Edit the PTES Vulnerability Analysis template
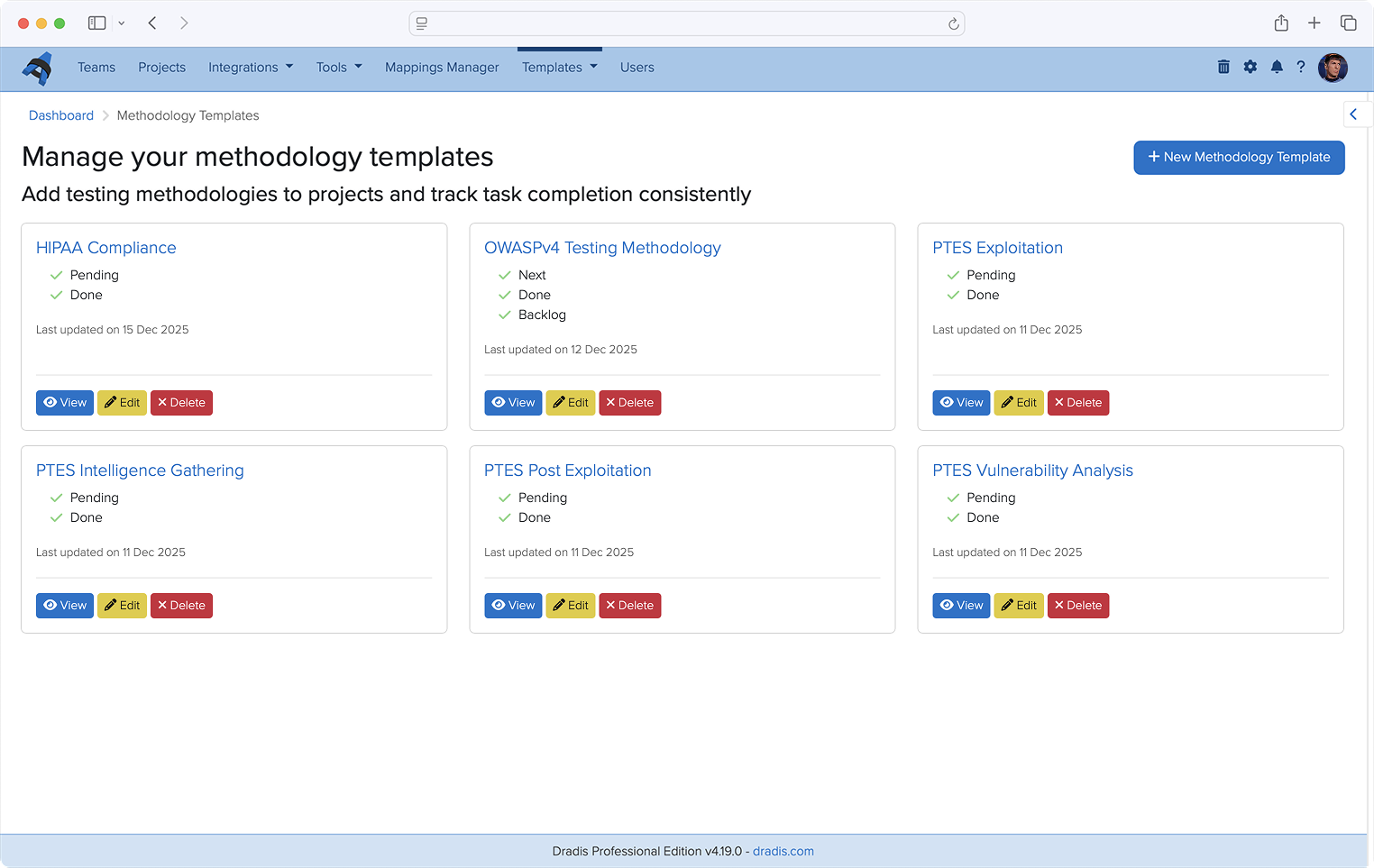Viewport: 1374px width, 868px height. (1019, 606)
